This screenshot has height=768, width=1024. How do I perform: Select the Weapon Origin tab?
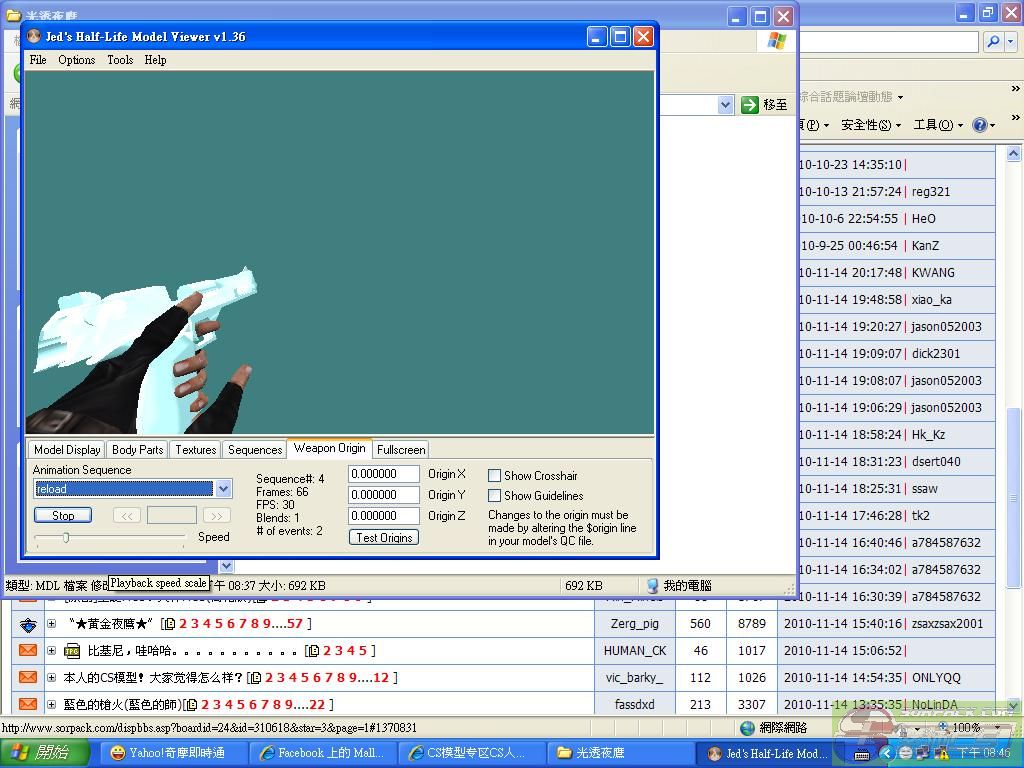pos(329,448)
